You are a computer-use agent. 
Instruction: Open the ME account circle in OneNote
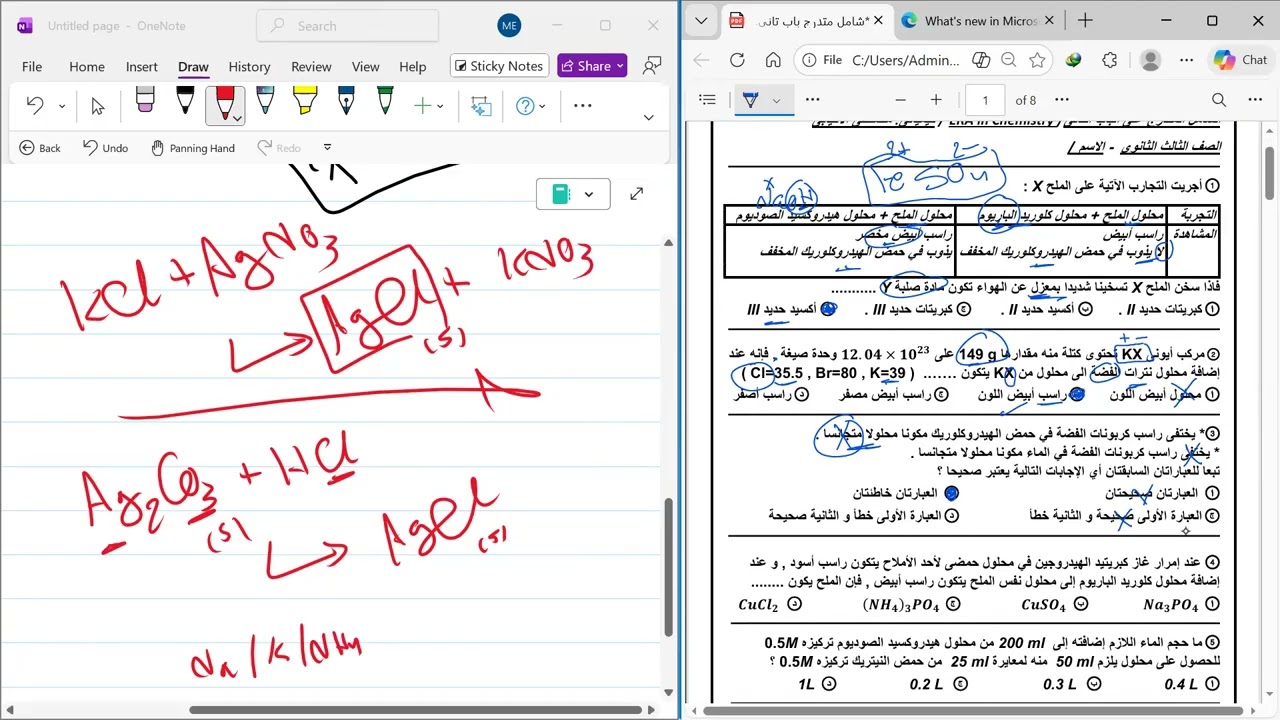509,26
